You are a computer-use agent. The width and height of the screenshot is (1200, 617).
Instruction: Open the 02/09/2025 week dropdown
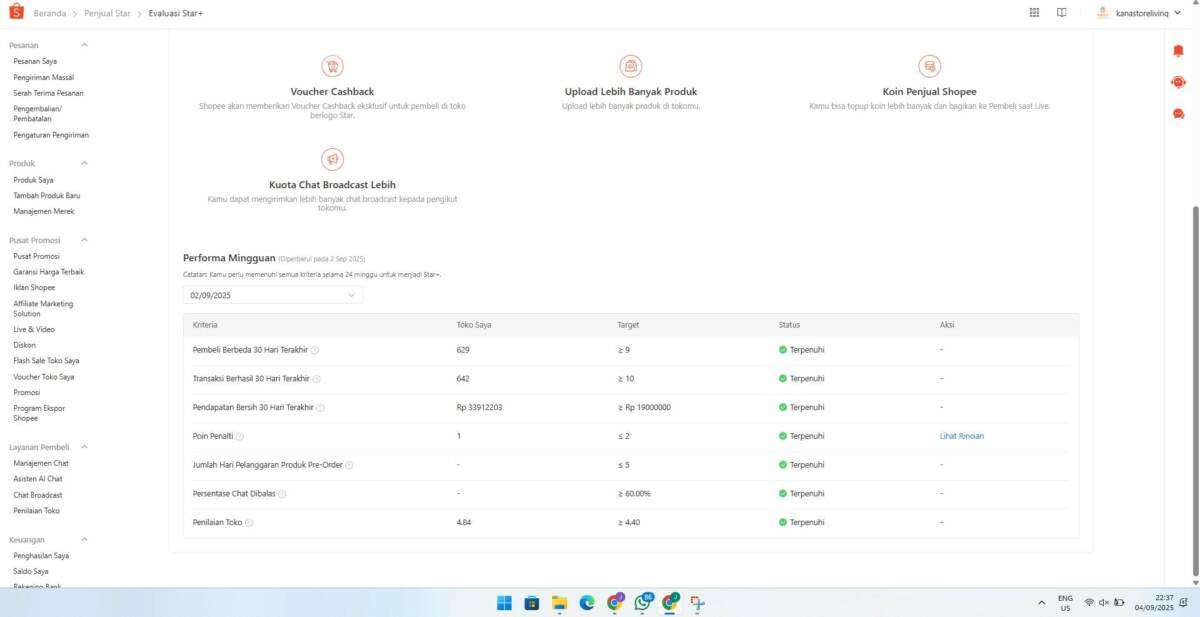tap(273, 295)
